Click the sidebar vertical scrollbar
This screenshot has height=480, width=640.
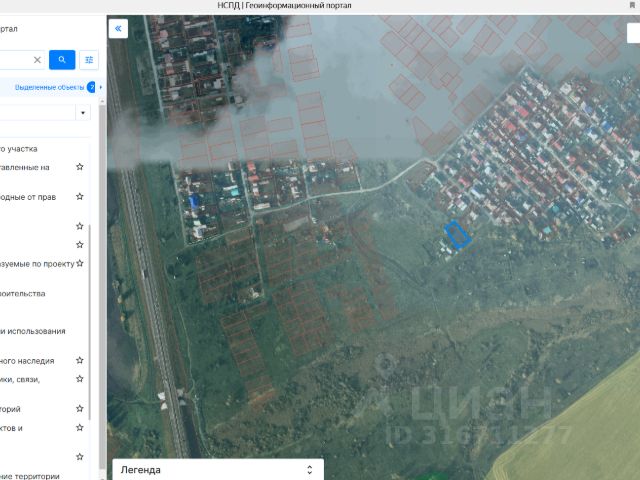pos(102,286)
